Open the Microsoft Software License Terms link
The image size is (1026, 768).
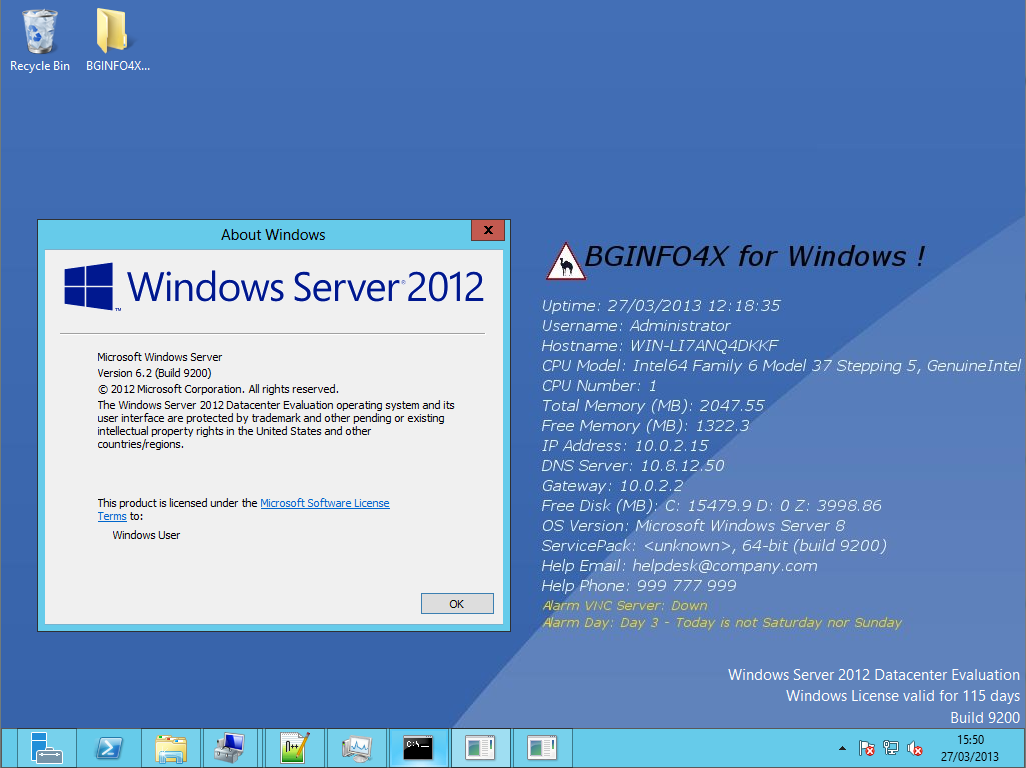click(x=324, y=503)
